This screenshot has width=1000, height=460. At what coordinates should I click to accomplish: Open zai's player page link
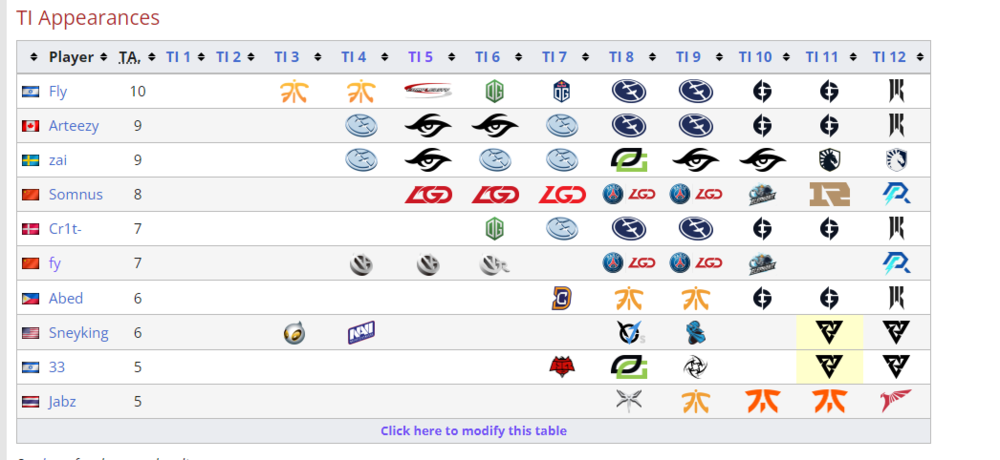coord(58,160)
